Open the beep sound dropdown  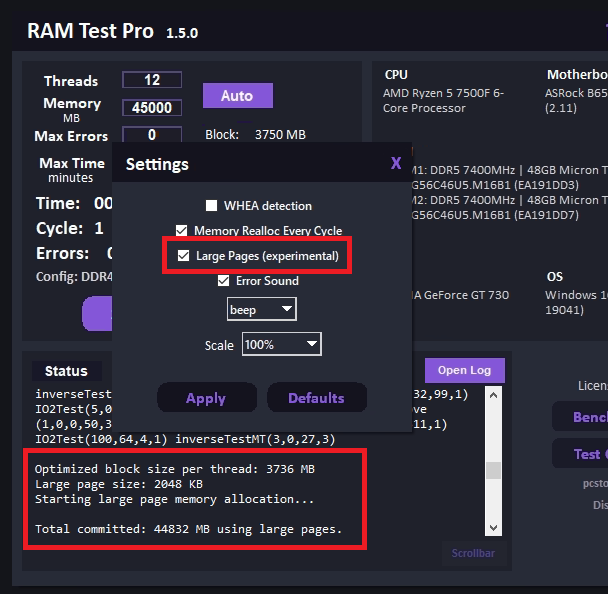click(262, 309)
